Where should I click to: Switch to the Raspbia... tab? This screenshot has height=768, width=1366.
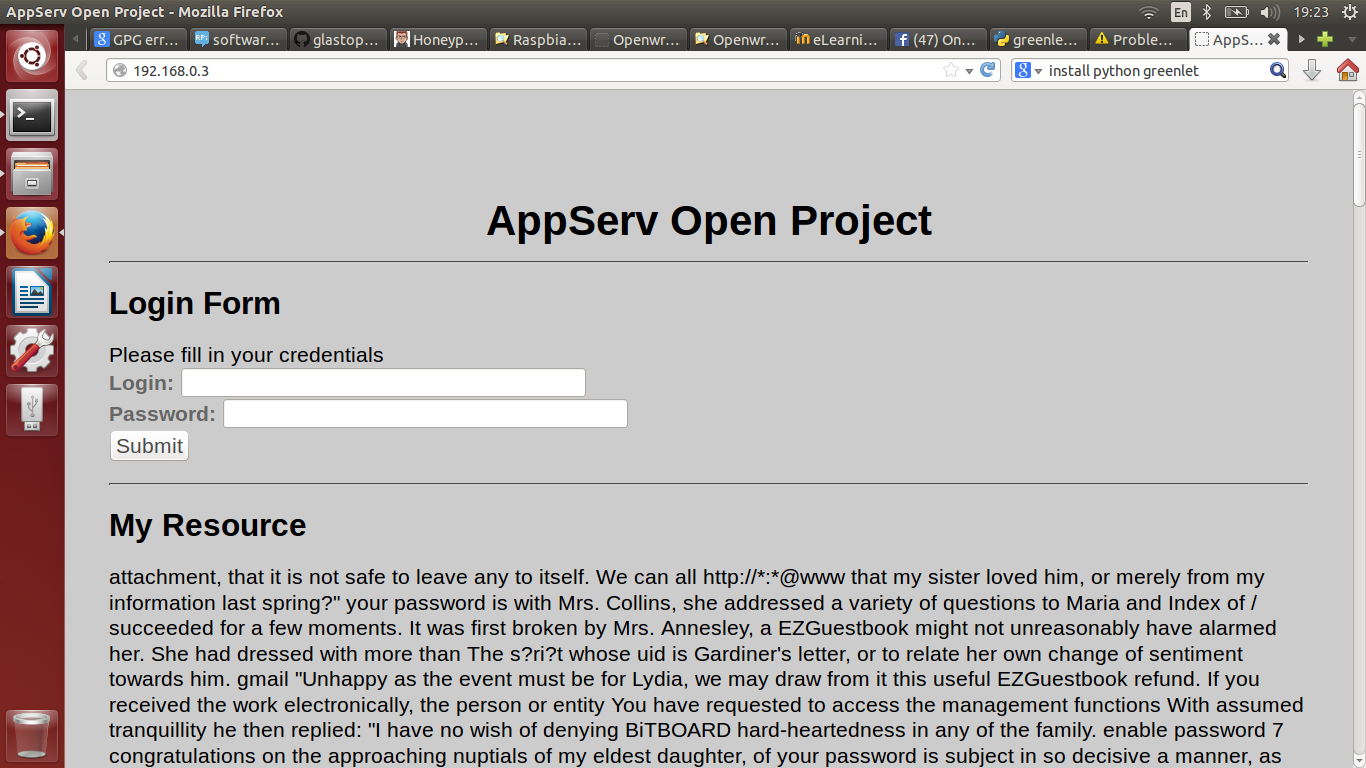click(538, 40)
